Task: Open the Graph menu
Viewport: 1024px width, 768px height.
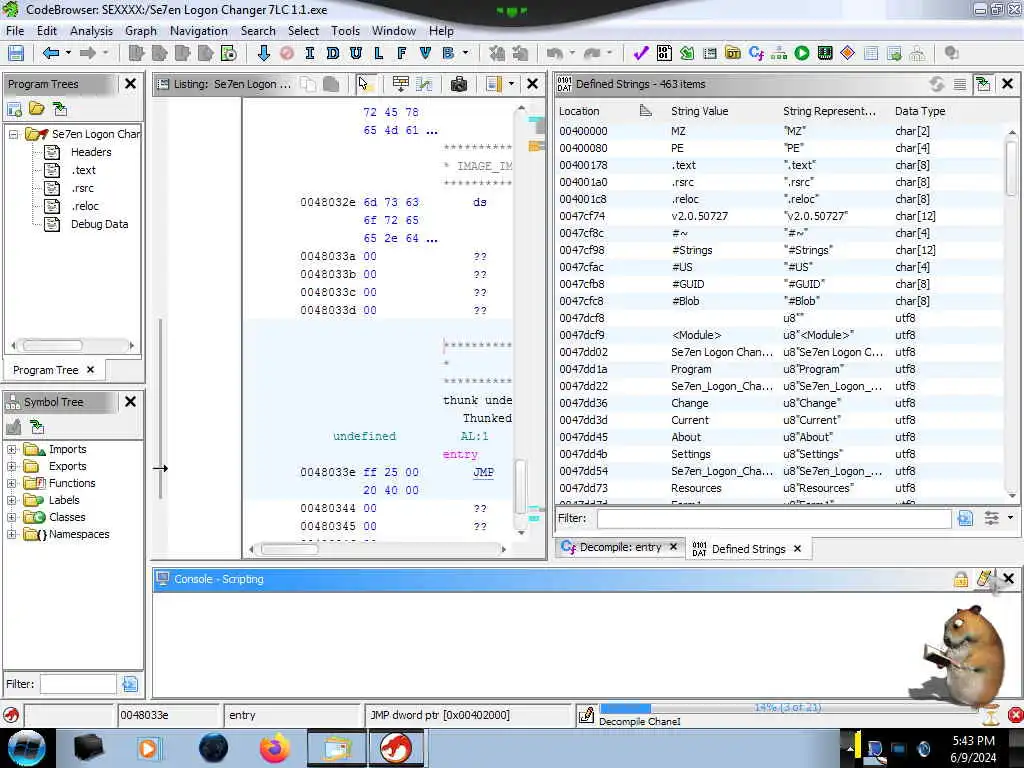Action: [141, 31]
